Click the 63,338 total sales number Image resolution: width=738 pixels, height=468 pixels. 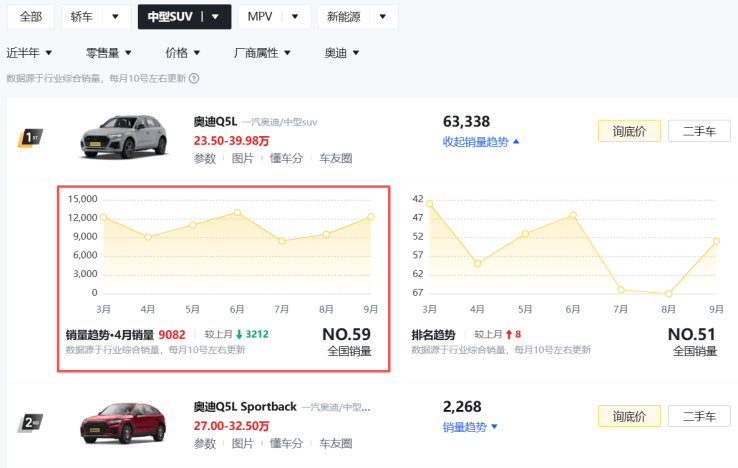tap(466, 122)
